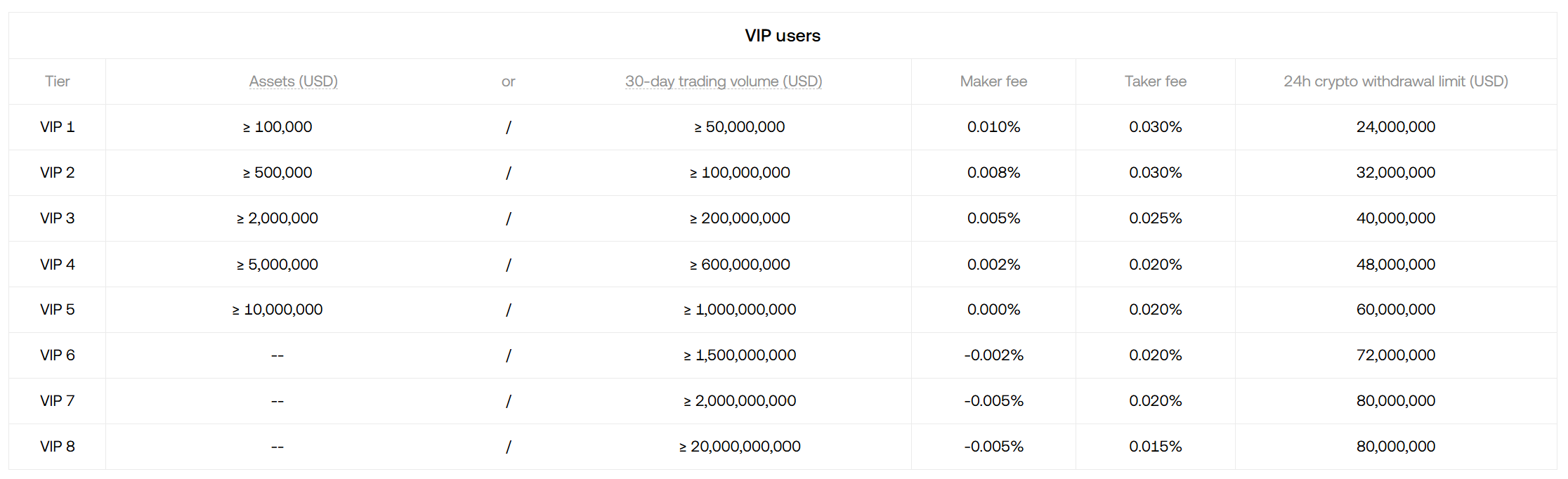
Task: Click the Assets (USD) column header
Action: pyautogui.click(x=293, y=81)
